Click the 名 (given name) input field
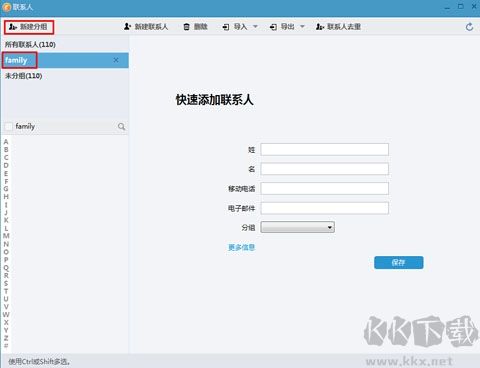Viewport: 480px width, 368px height. 324,169
